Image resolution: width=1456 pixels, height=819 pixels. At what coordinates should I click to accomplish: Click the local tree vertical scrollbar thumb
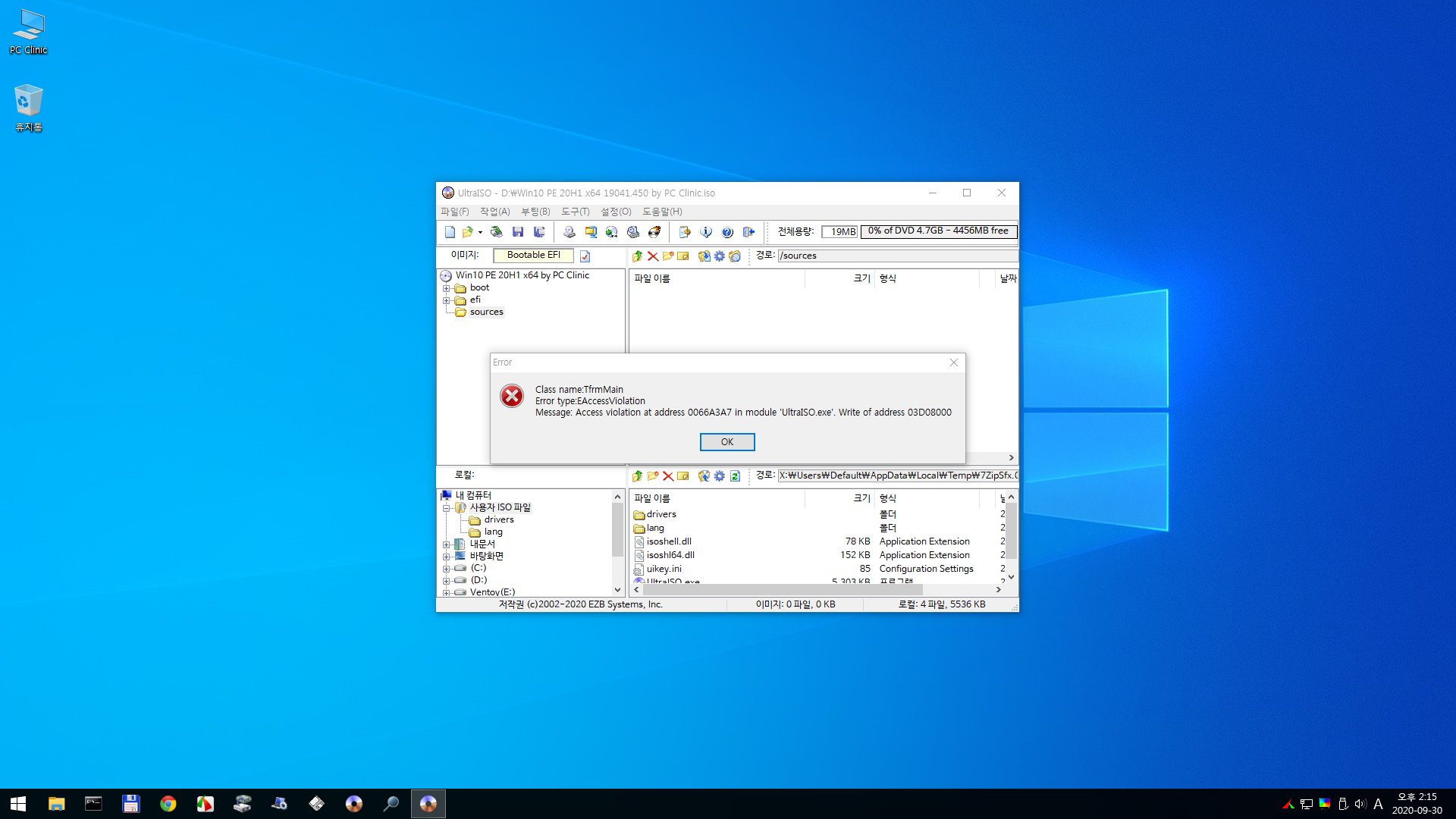click(x=617, y=529)
